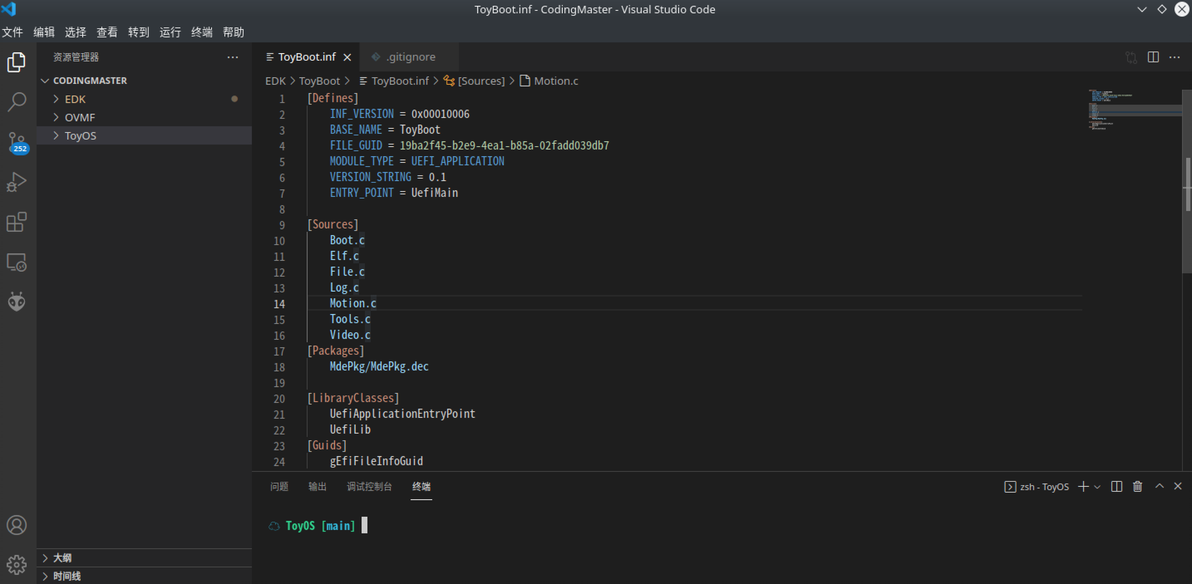Maximize the terminal panel size
1192x584 pixels.
(1159, 487)
